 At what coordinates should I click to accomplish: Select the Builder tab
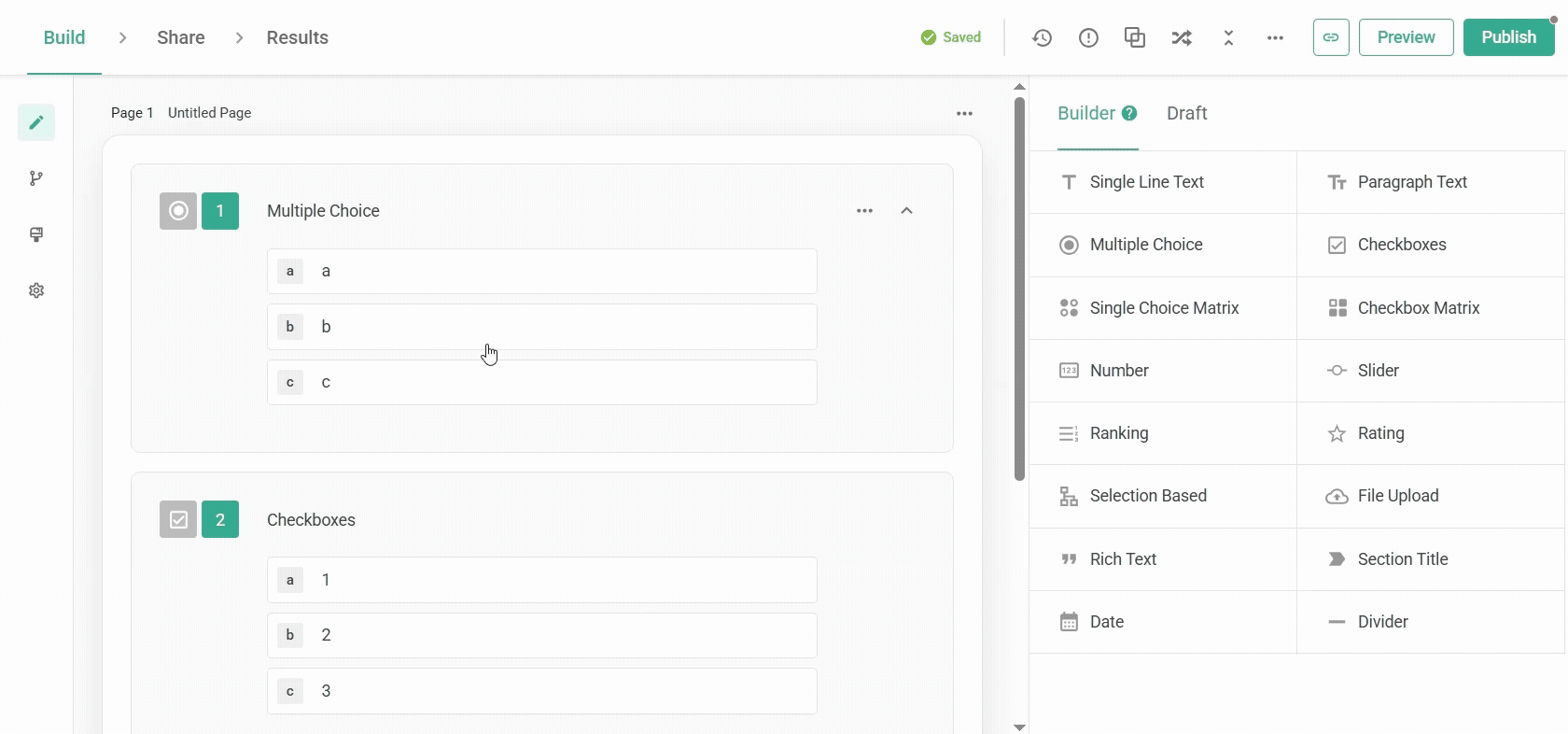coord(1086,113)
